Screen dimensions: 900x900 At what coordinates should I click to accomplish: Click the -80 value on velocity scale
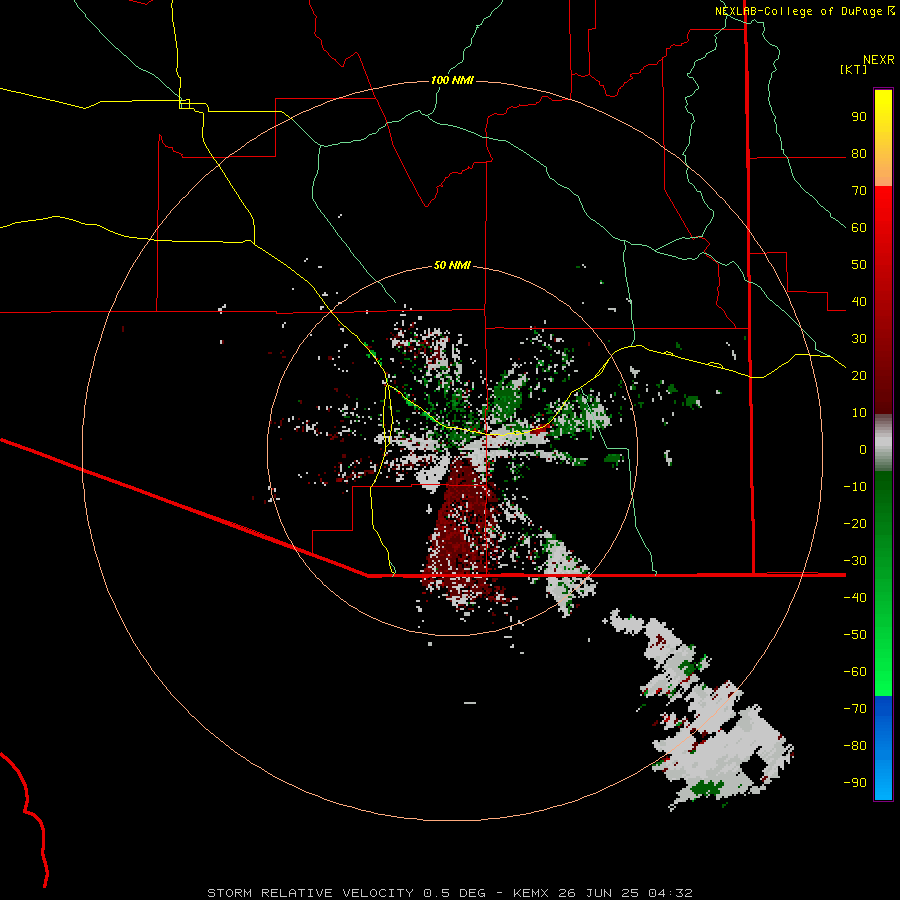[x=855, y=746]
